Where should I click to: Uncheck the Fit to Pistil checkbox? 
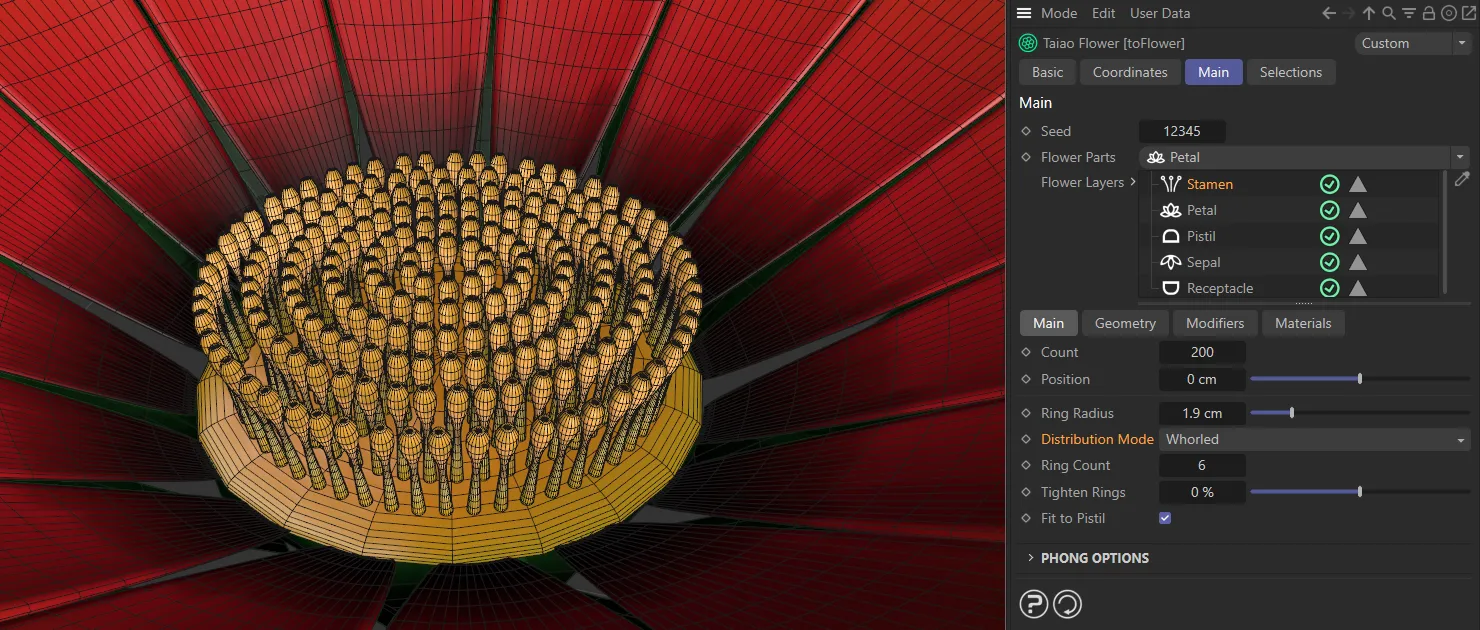1164,518
